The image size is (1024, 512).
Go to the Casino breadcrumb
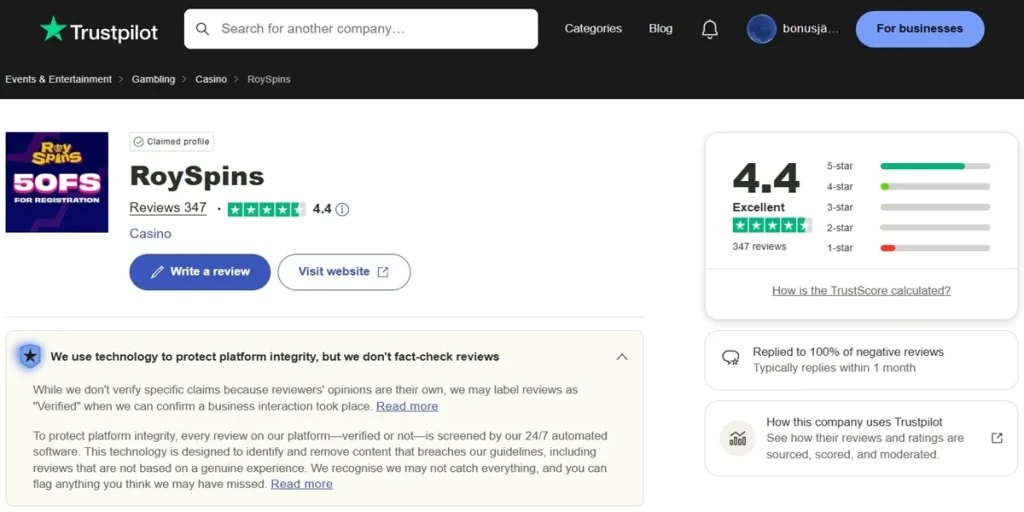[211, 79]
